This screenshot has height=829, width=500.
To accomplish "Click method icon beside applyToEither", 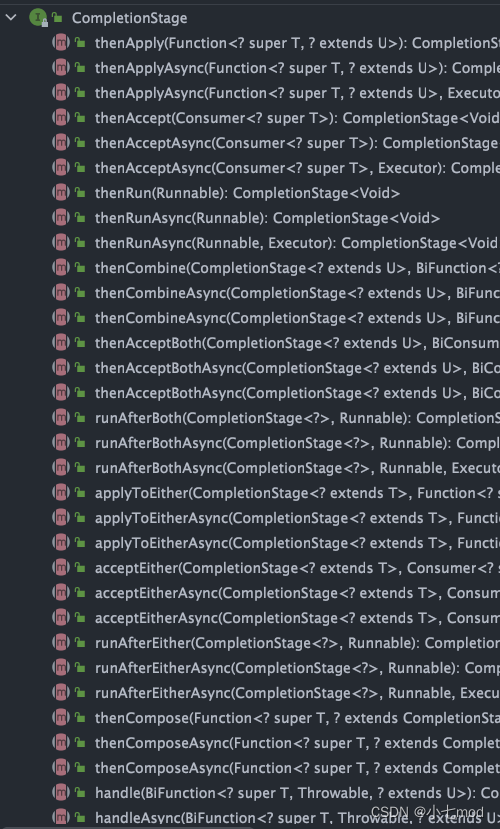I will (61, 493).
